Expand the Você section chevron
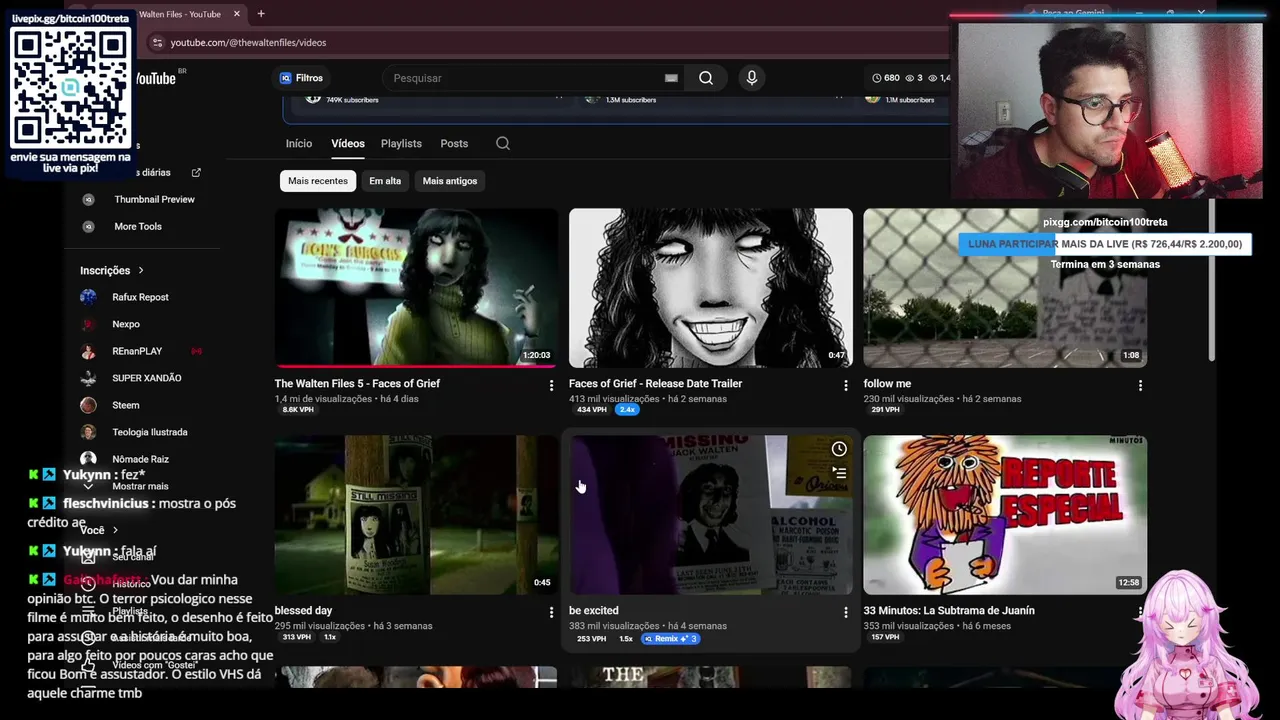Screen dimensions: 1280x720 click(115, 530)
